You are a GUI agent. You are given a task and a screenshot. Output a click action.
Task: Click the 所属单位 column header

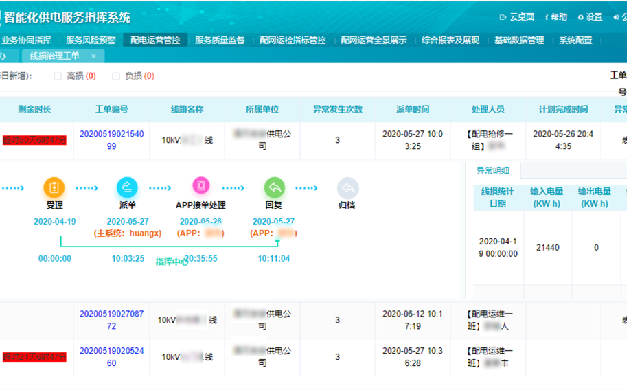click(262, 109)
